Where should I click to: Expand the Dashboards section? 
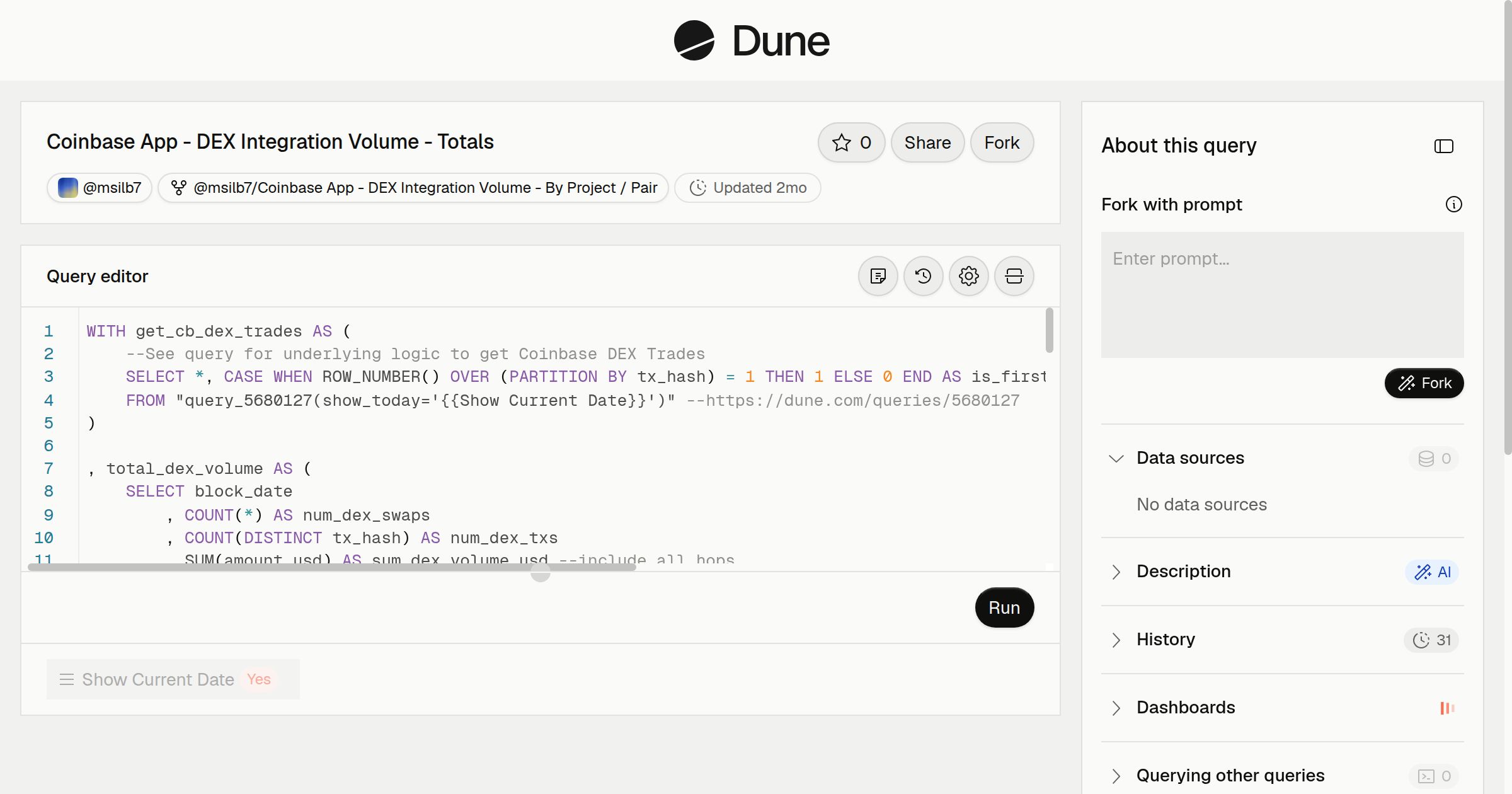point(1116,708)
